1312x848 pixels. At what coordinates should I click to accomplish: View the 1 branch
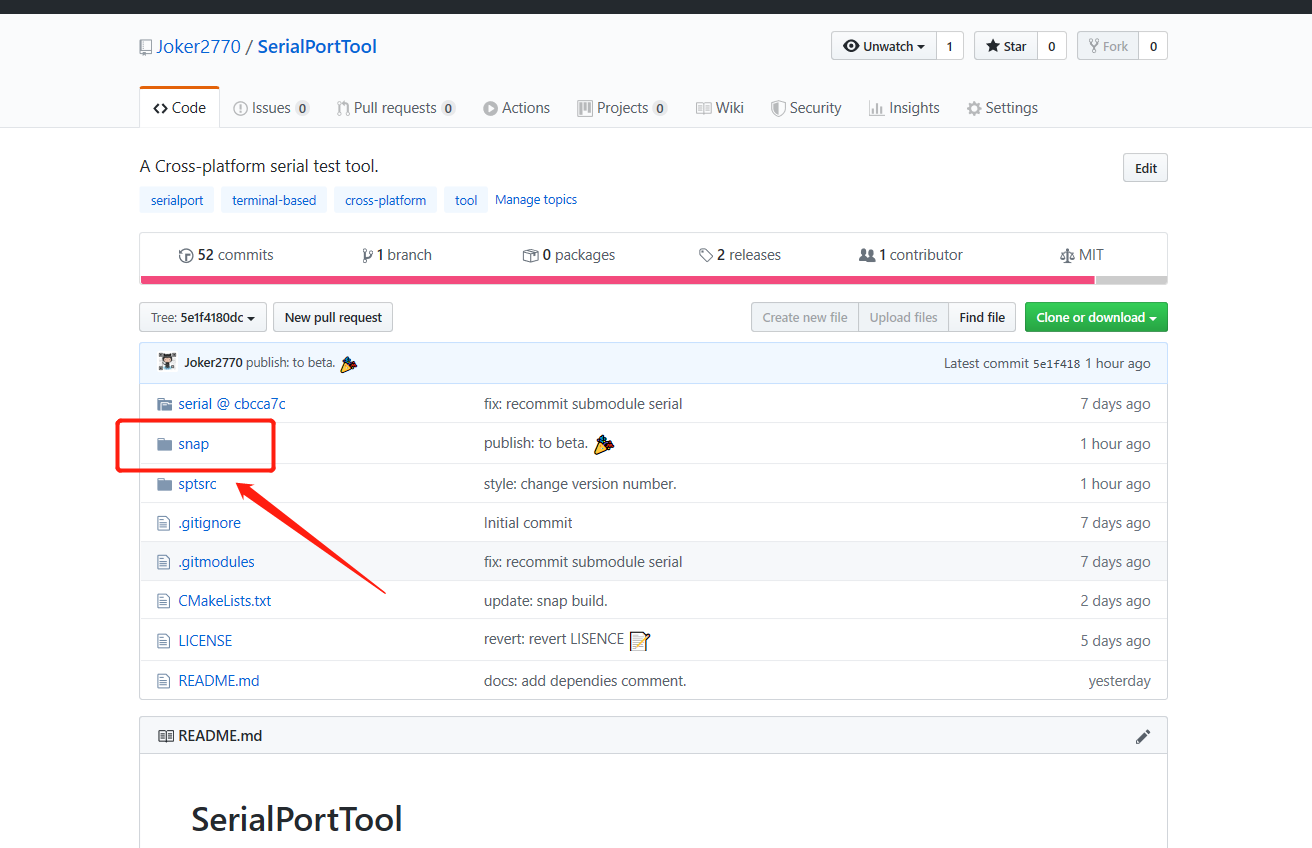[x=397, y=255]
